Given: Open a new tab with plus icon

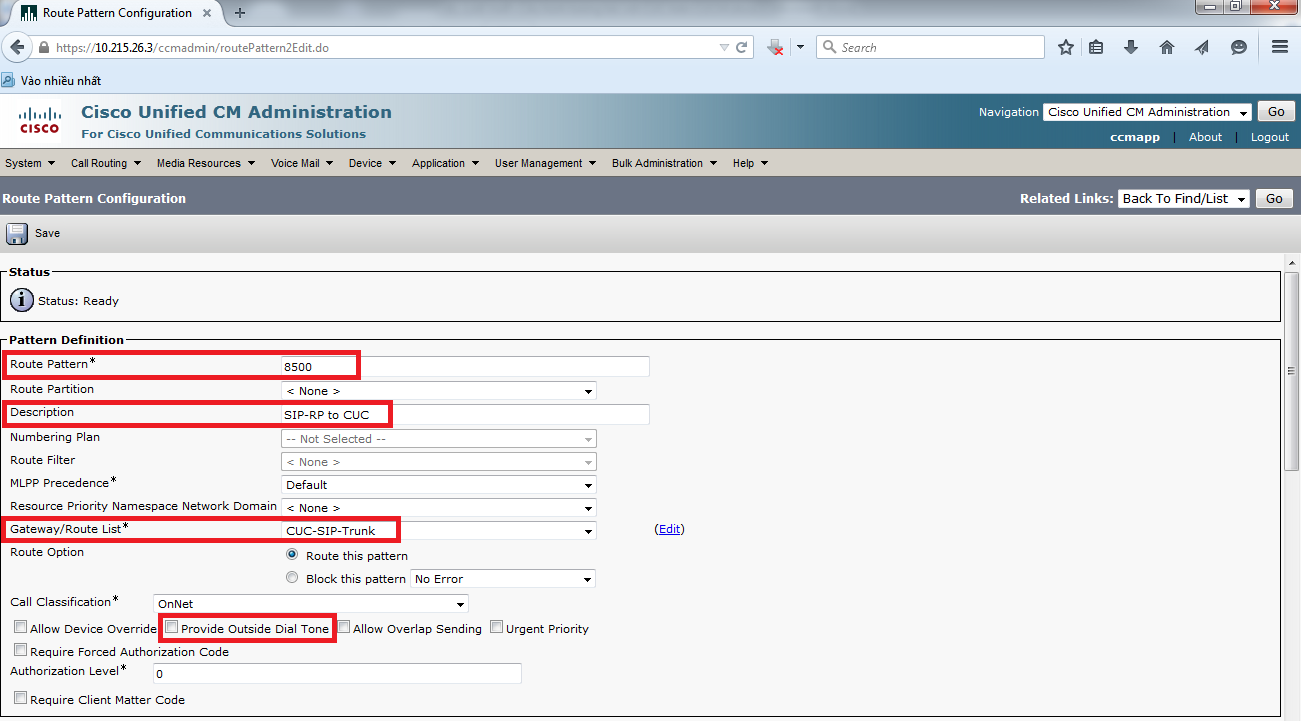Looking at the screenshot, I should tap(240, 13).
